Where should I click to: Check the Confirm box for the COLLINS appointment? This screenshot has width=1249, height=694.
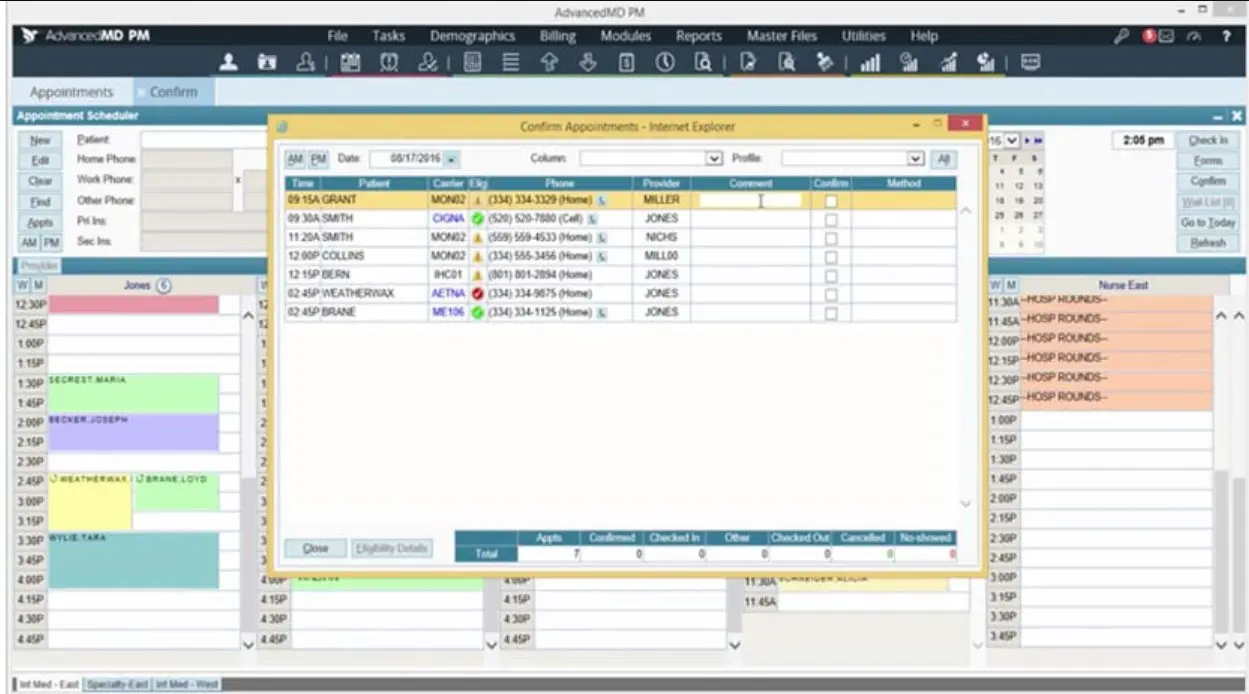tap(830, 255)
